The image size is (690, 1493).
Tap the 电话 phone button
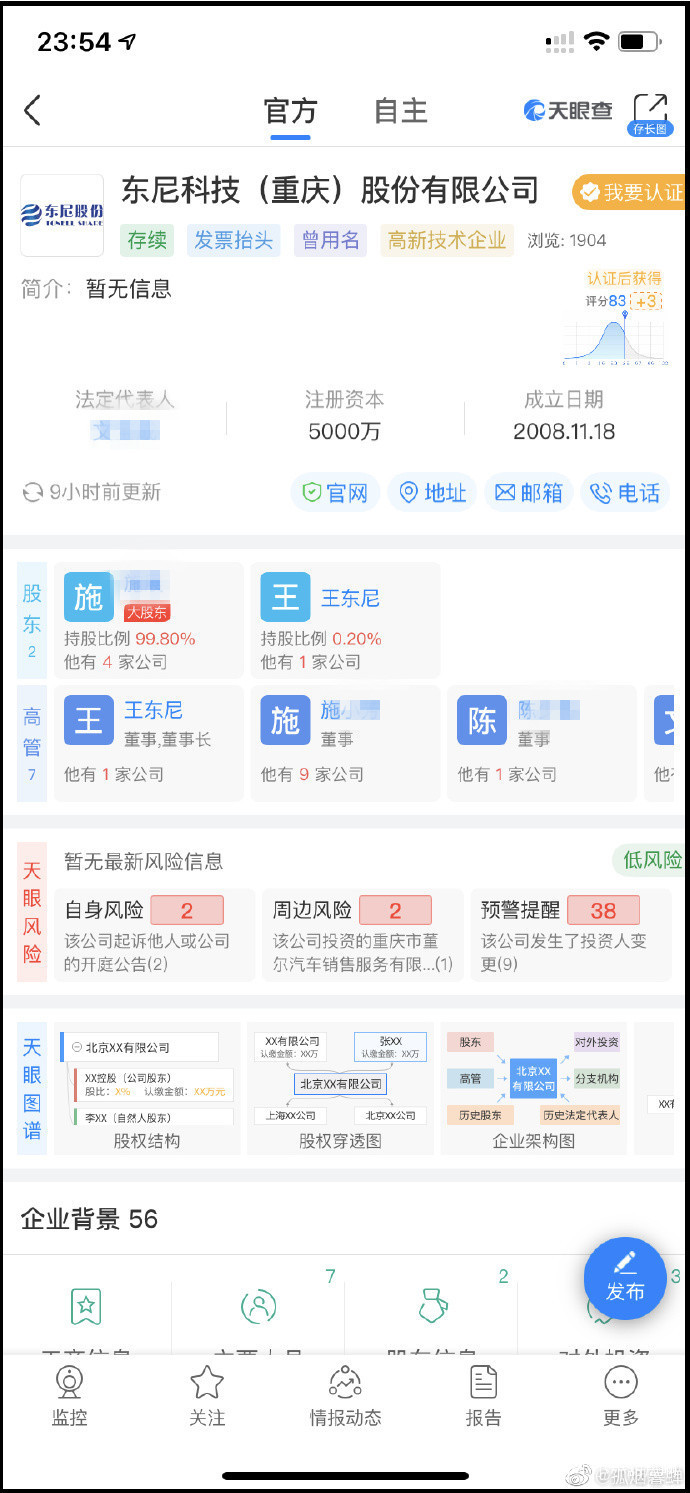(625, 493)
